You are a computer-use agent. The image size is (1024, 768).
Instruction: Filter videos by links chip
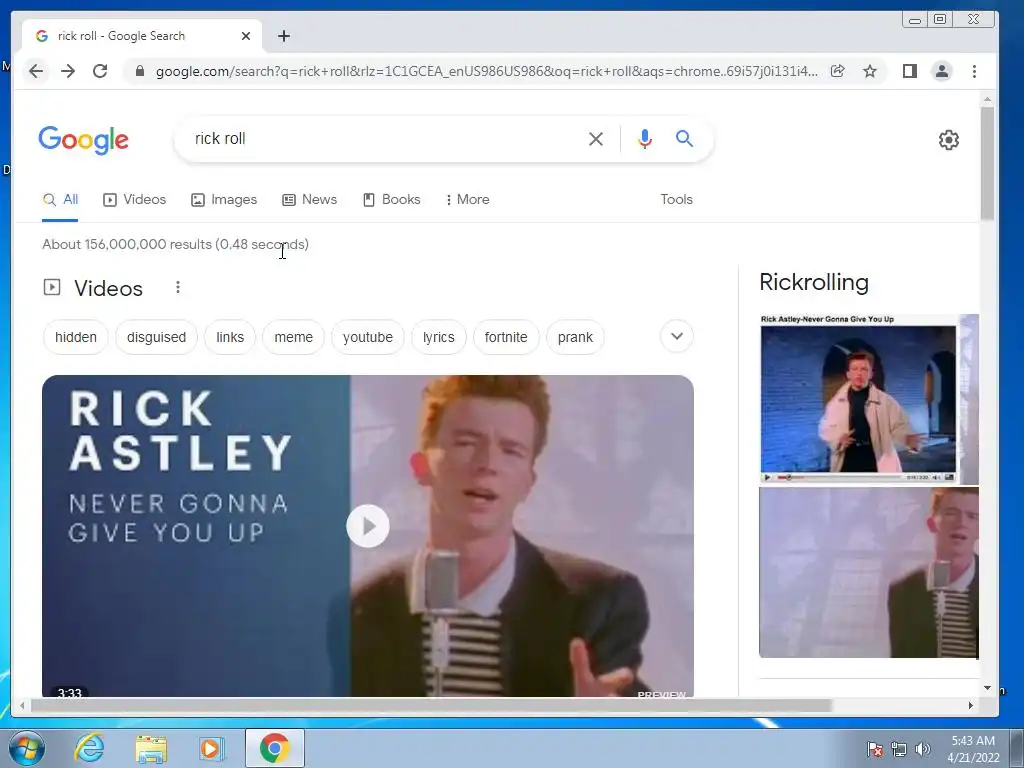230,337
